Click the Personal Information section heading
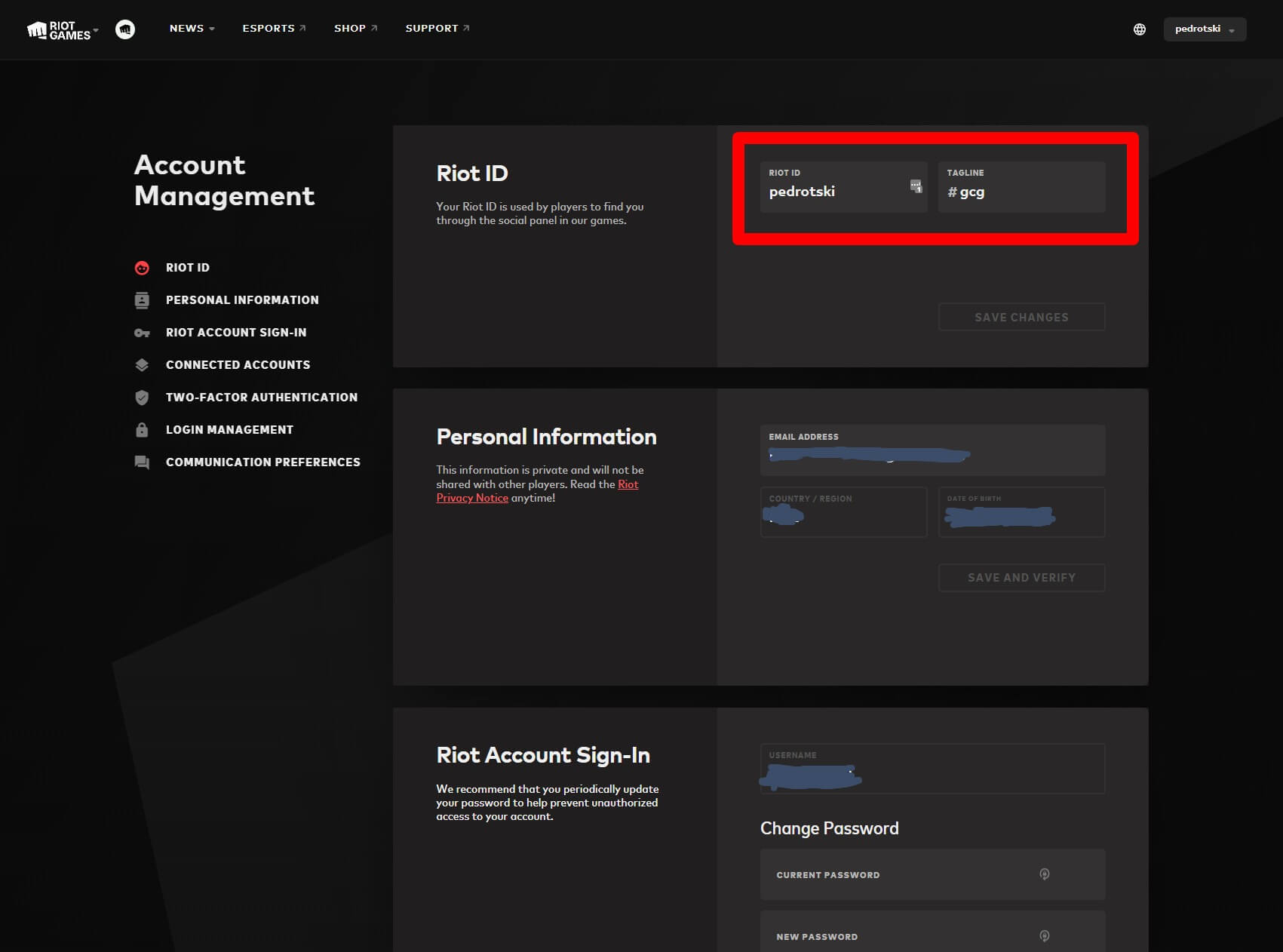 (546, 437)
